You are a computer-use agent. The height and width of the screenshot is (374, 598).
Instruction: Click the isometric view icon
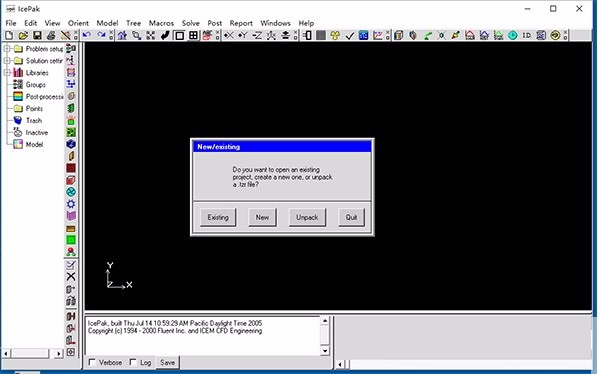tap(271, 35)
